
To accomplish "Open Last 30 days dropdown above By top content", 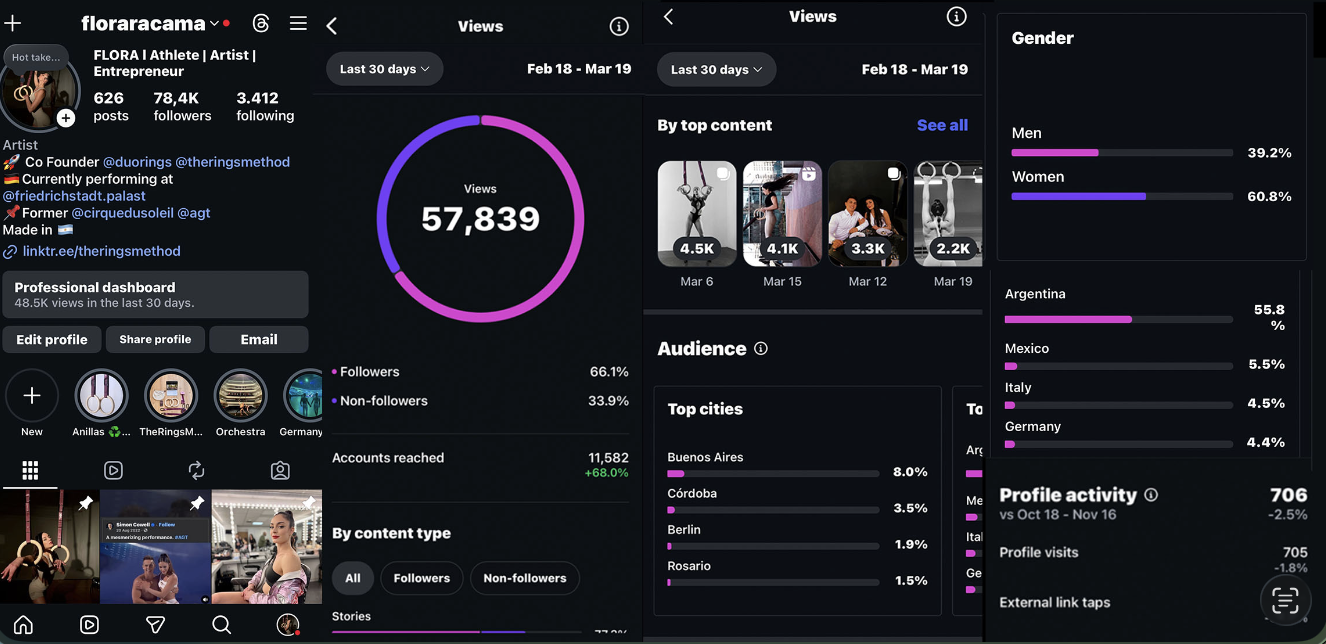I will pyautogui.click(x=716, y=69).
